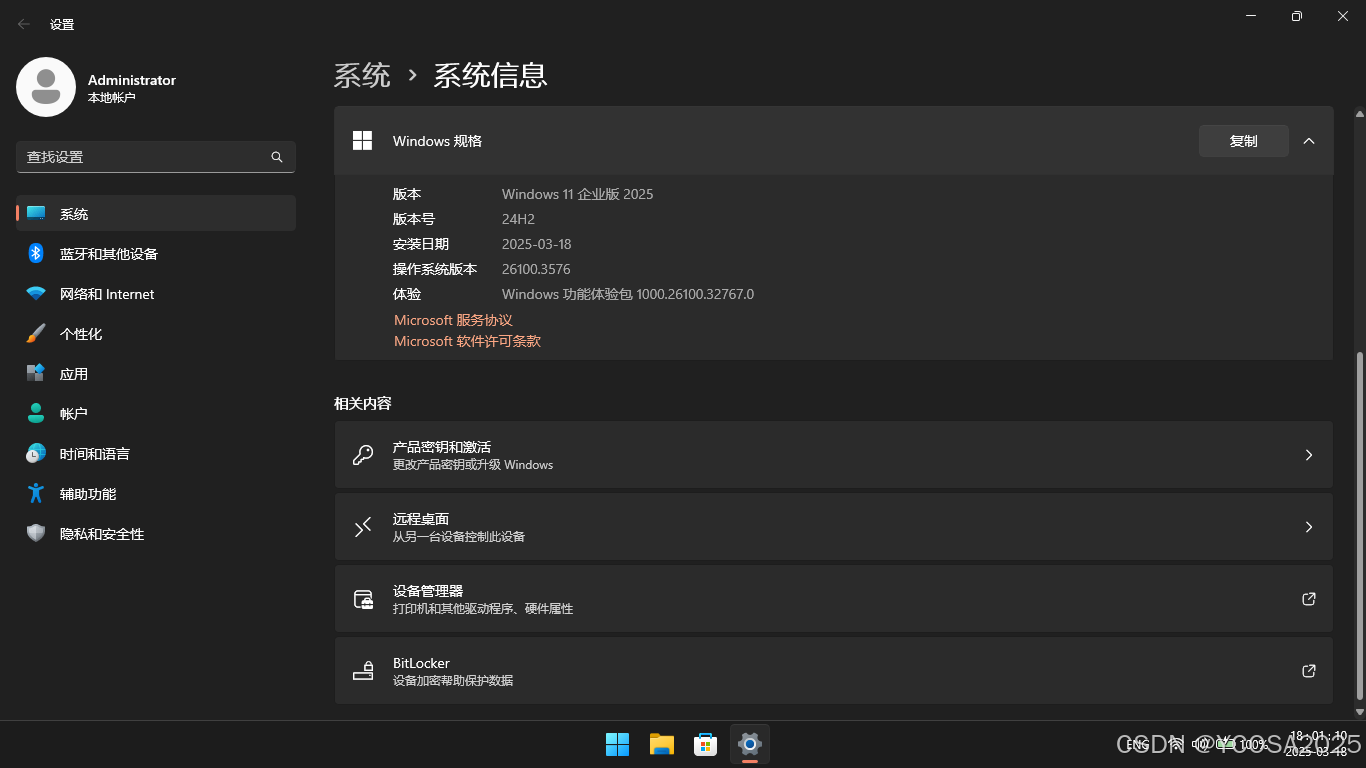Open 网络和 Internet settings

point(156,294)
